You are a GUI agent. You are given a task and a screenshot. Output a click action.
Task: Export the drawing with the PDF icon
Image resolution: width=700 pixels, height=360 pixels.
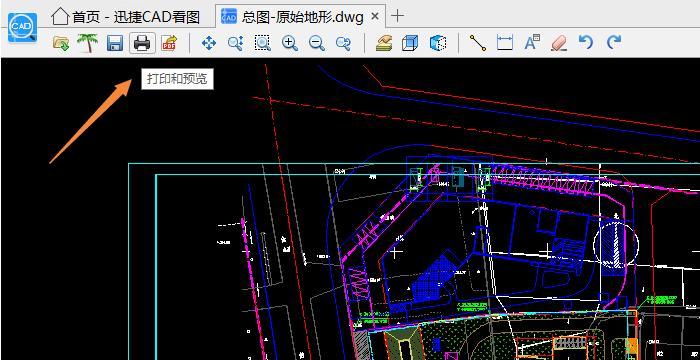(x=169, y=43)
